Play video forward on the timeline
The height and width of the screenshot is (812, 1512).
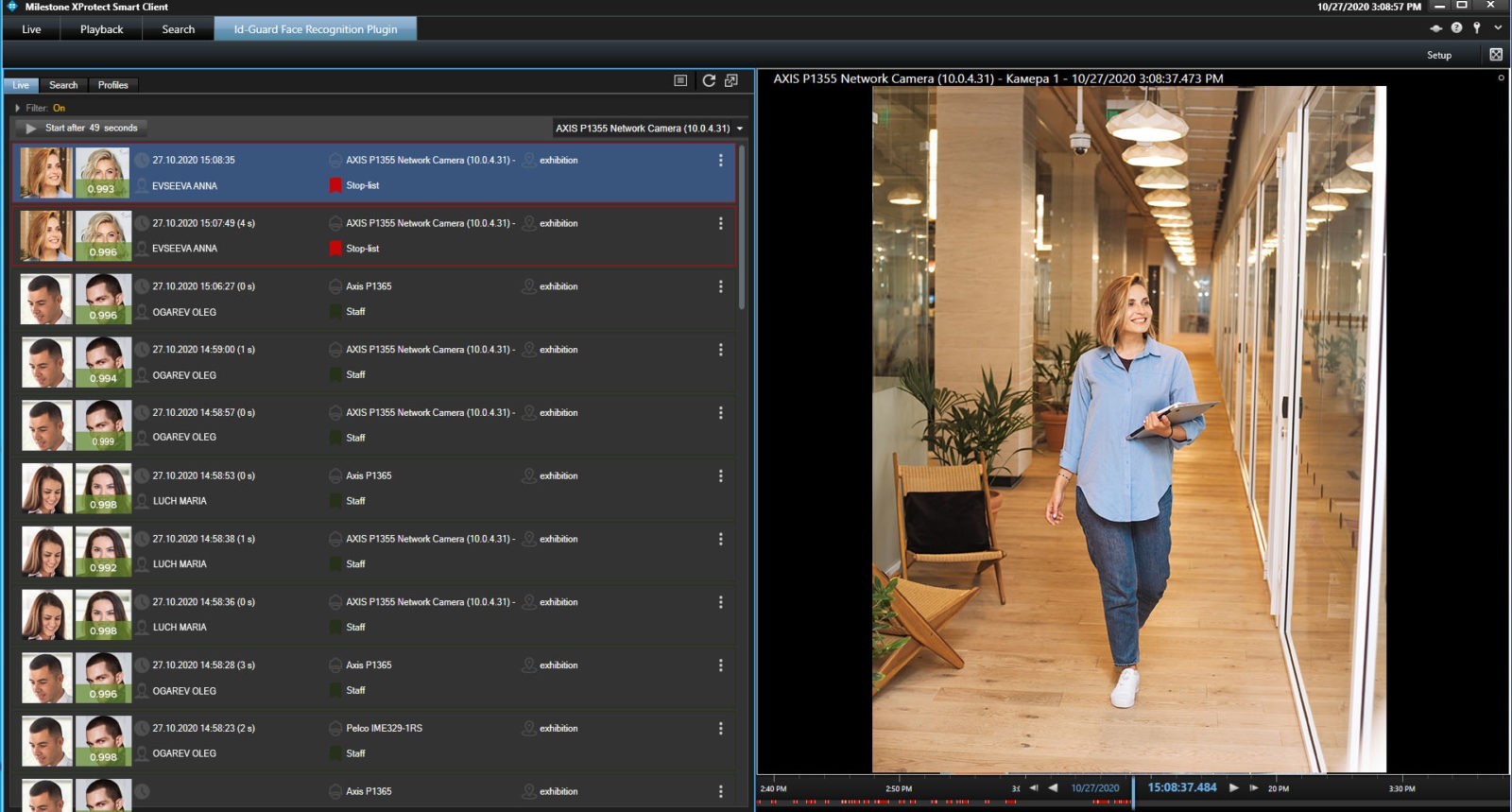point(1233,787)
